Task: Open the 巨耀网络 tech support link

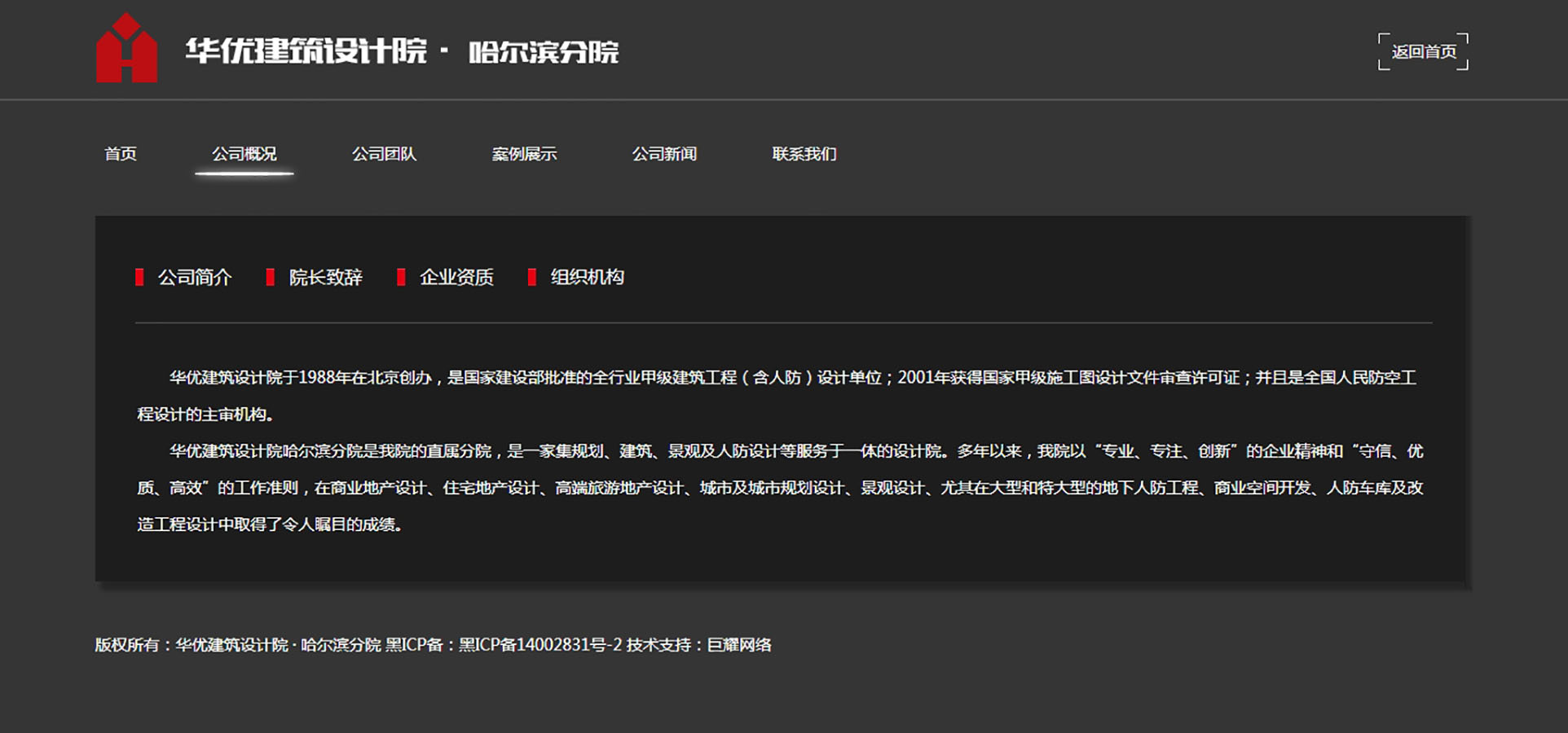Action: pyautogui.click(x=739, y=645)
